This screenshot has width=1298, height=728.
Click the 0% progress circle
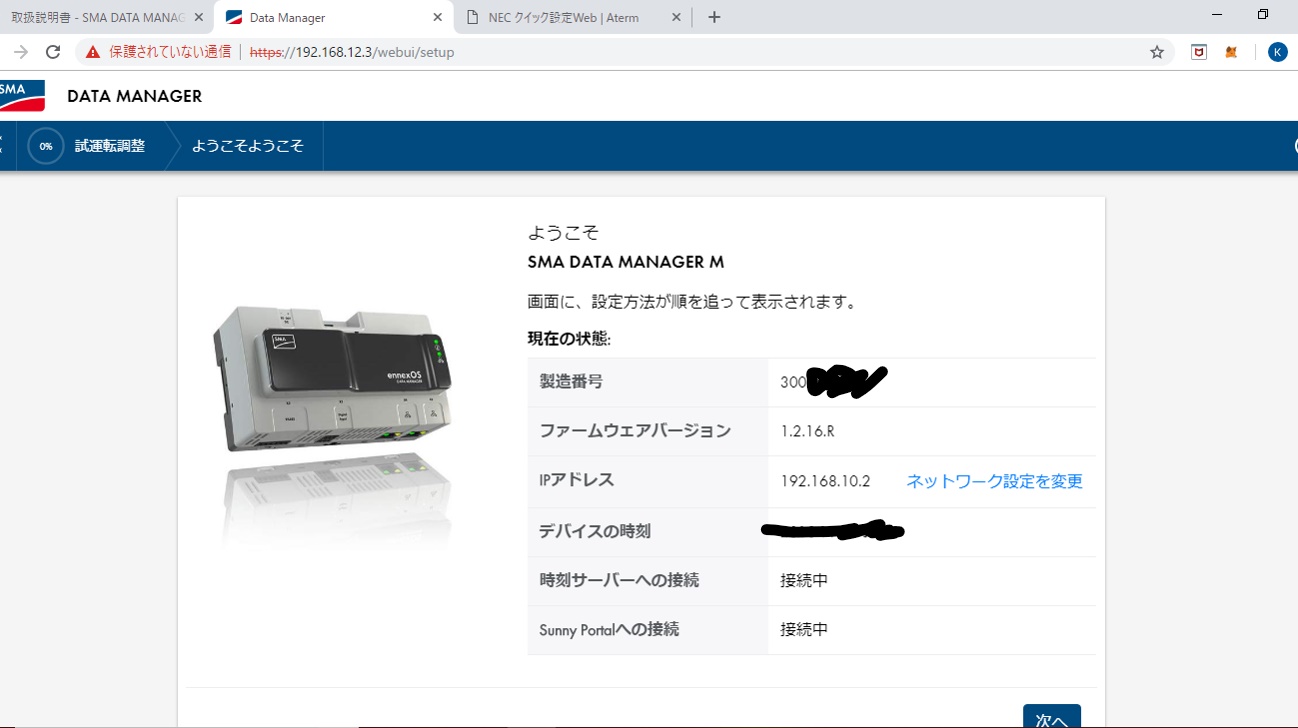pyautogui.click(x=46, y=146)
